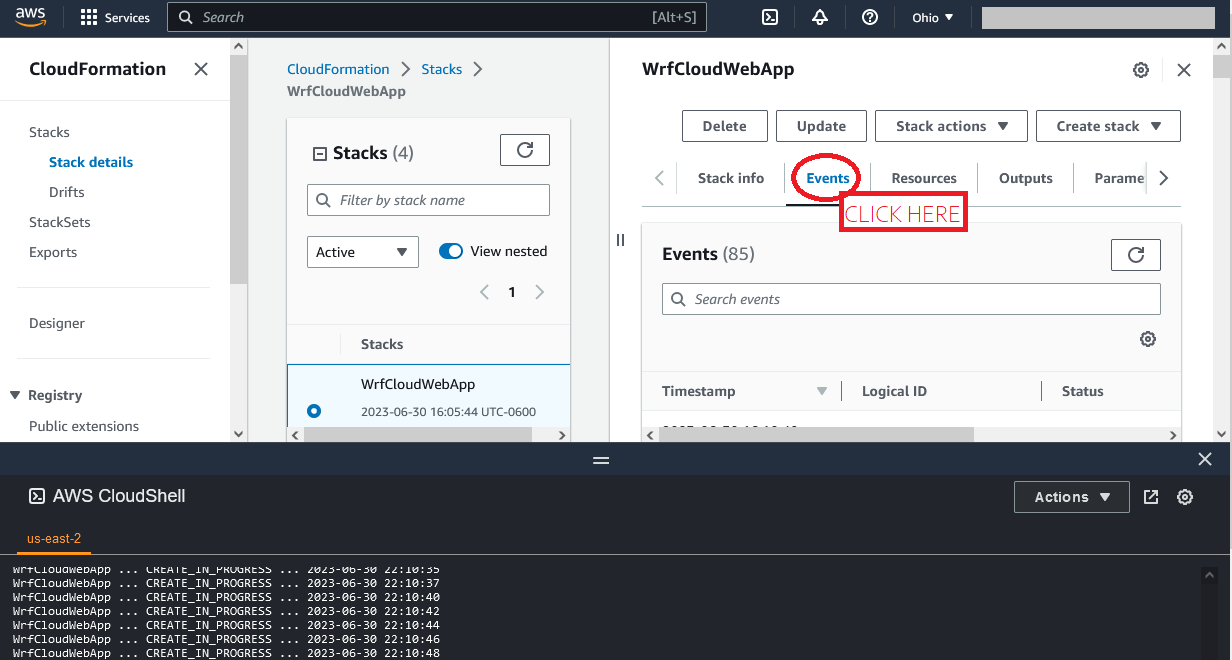Image resolution: width=1232 pixels, height=660 pixels.
Task: Open stack detail settings gear icon
Action: click(1140, 70)
